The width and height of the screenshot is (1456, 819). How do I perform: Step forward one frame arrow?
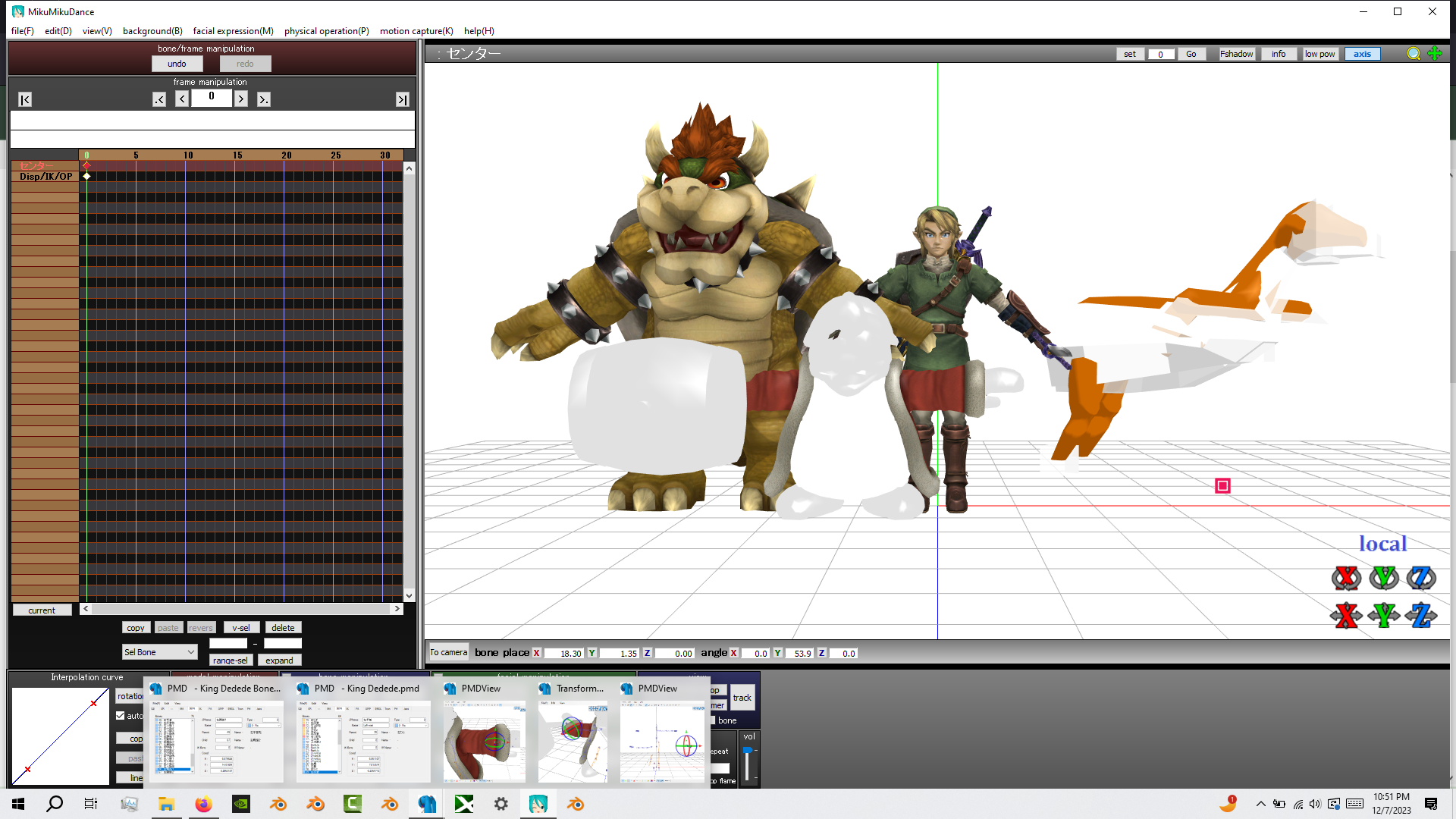click(x=241, y=99)
